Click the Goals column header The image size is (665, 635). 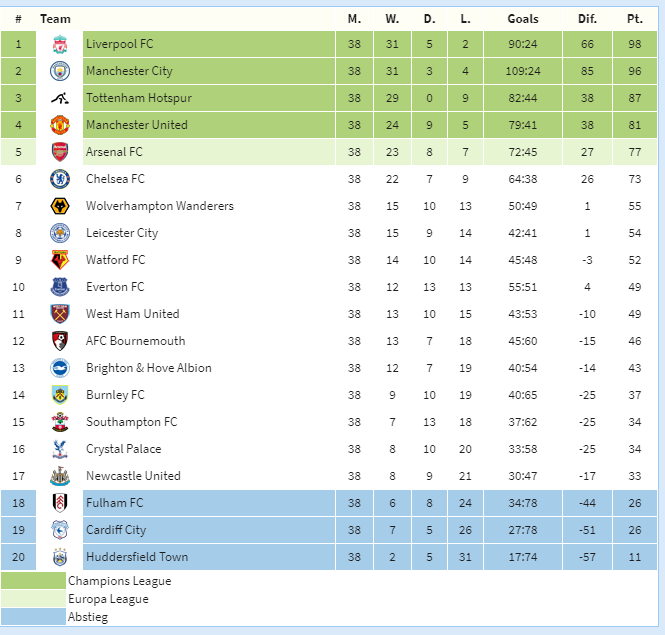coord(522,19)
